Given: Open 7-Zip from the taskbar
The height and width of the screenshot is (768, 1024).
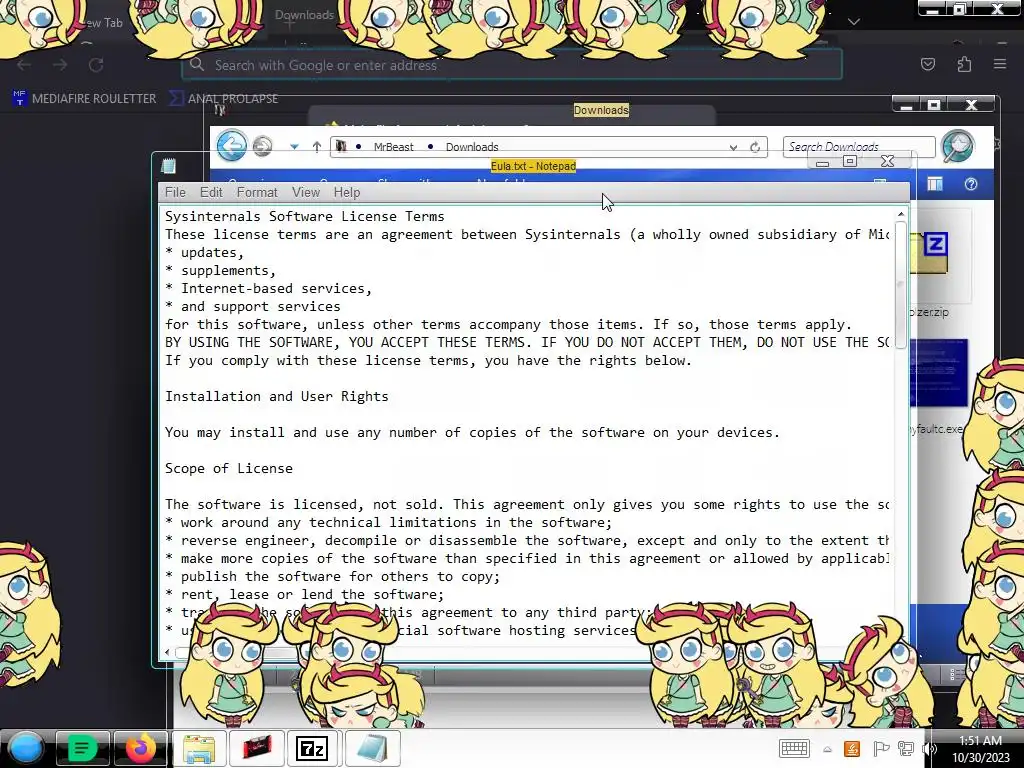Looking at the screenshot, I should (312, 748).
